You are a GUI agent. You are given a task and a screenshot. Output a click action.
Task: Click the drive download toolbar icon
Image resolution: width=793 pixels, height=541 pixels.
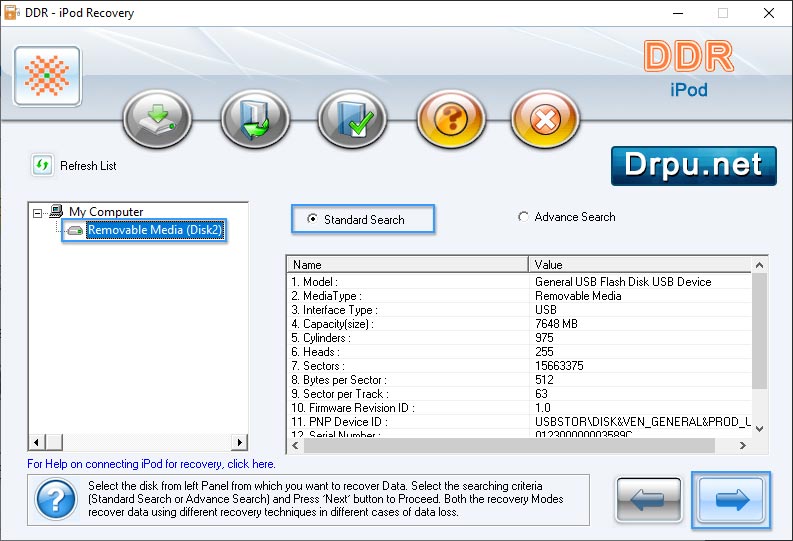(158, 119)
